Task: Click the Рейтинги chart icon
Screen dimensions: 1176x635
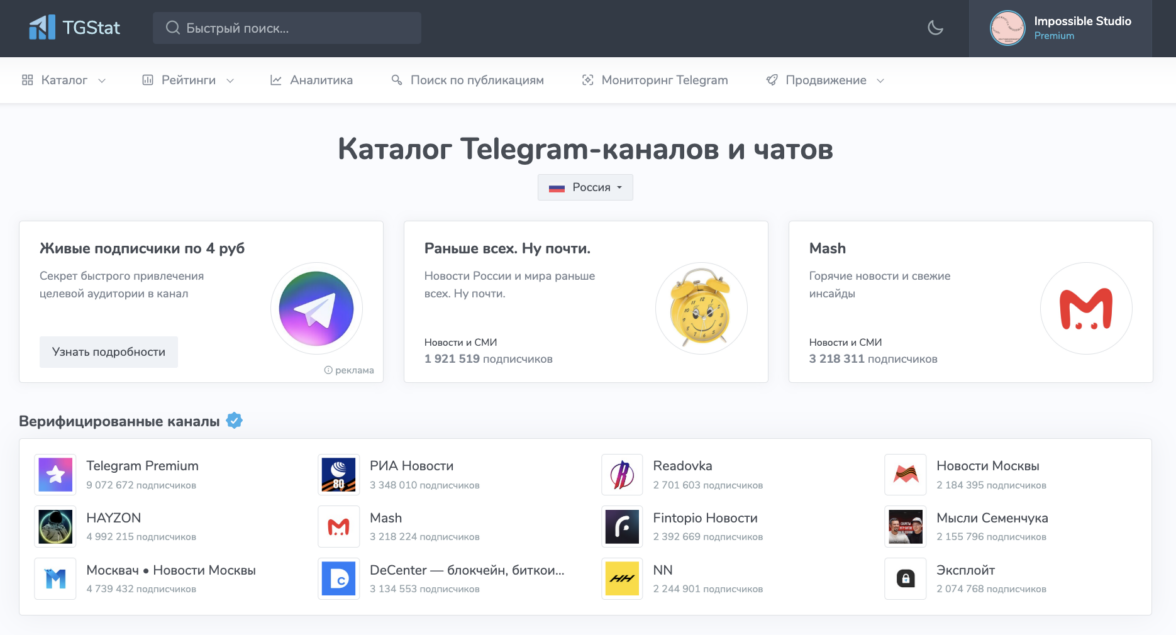Action: (x=148, y=79)
